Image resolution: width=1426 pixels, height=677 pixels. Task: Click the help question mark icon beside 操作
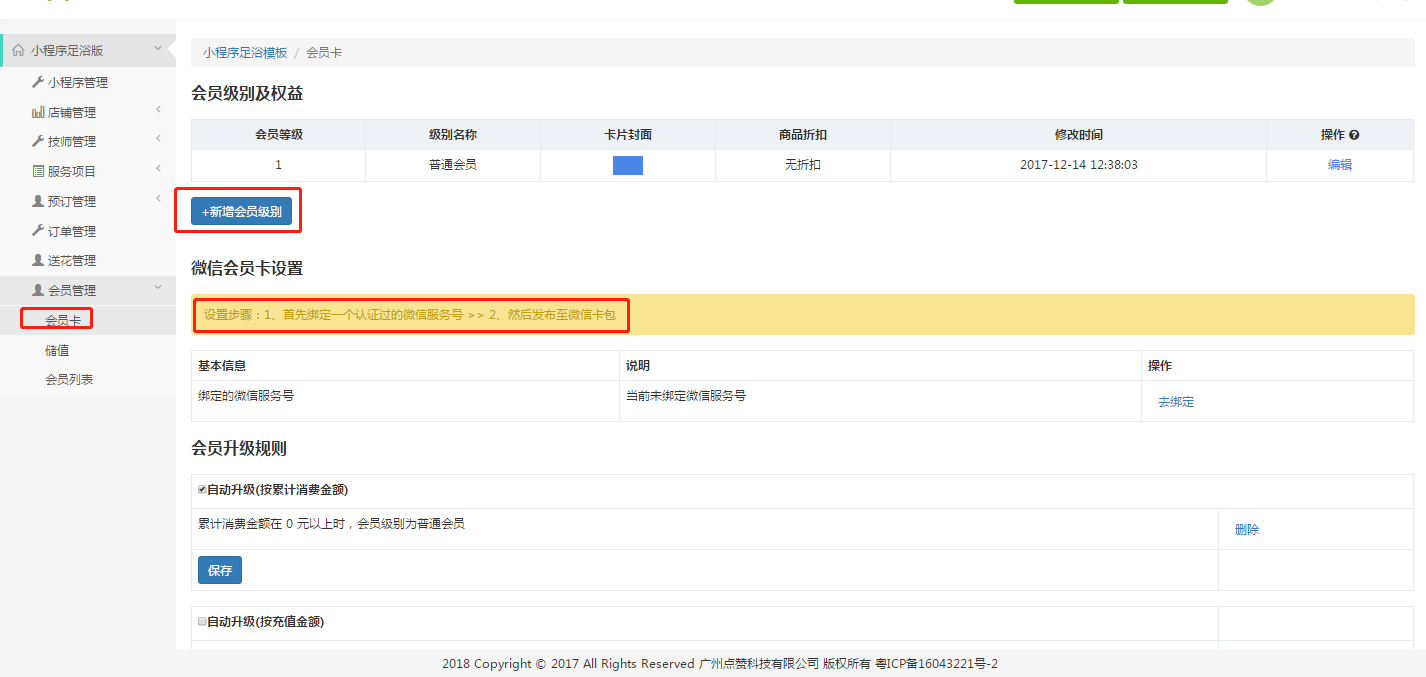point(1354,135)
